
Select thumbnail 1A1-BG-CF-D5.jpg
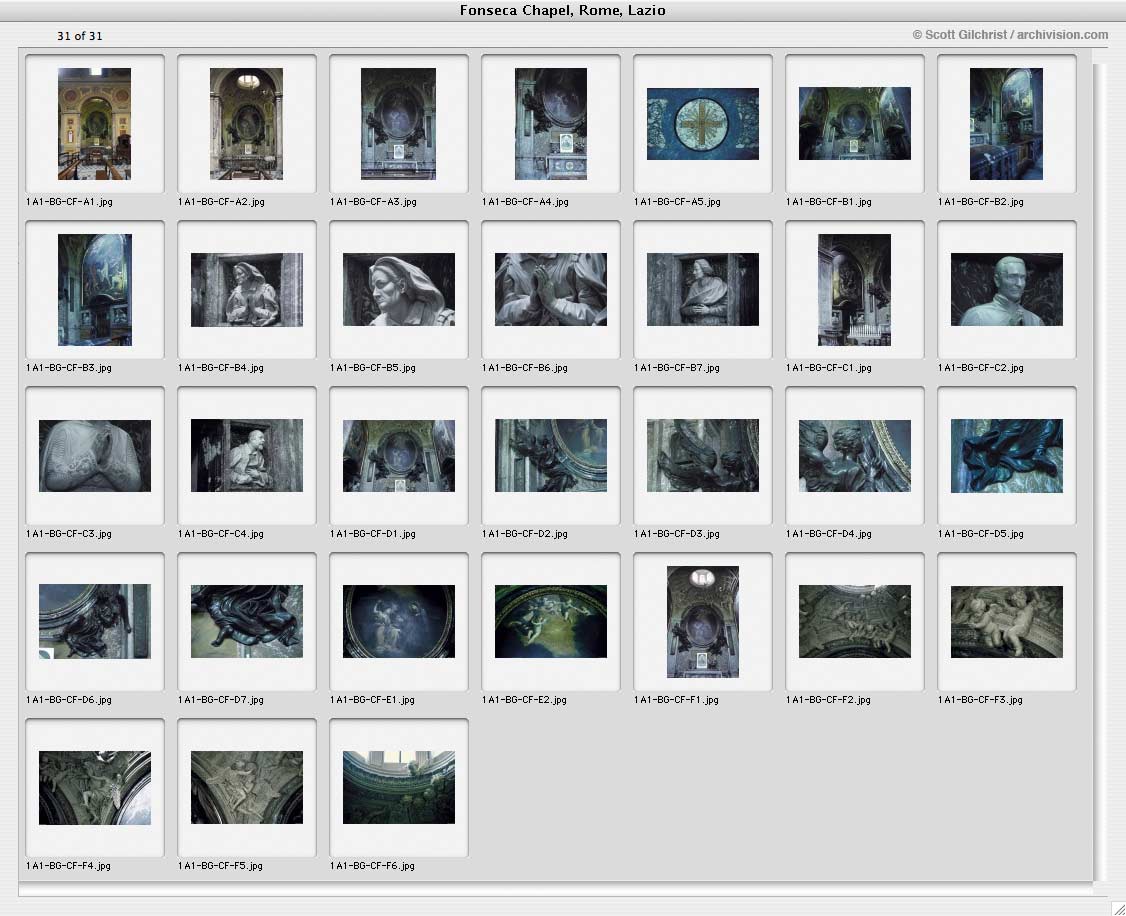click(1007, 456)
